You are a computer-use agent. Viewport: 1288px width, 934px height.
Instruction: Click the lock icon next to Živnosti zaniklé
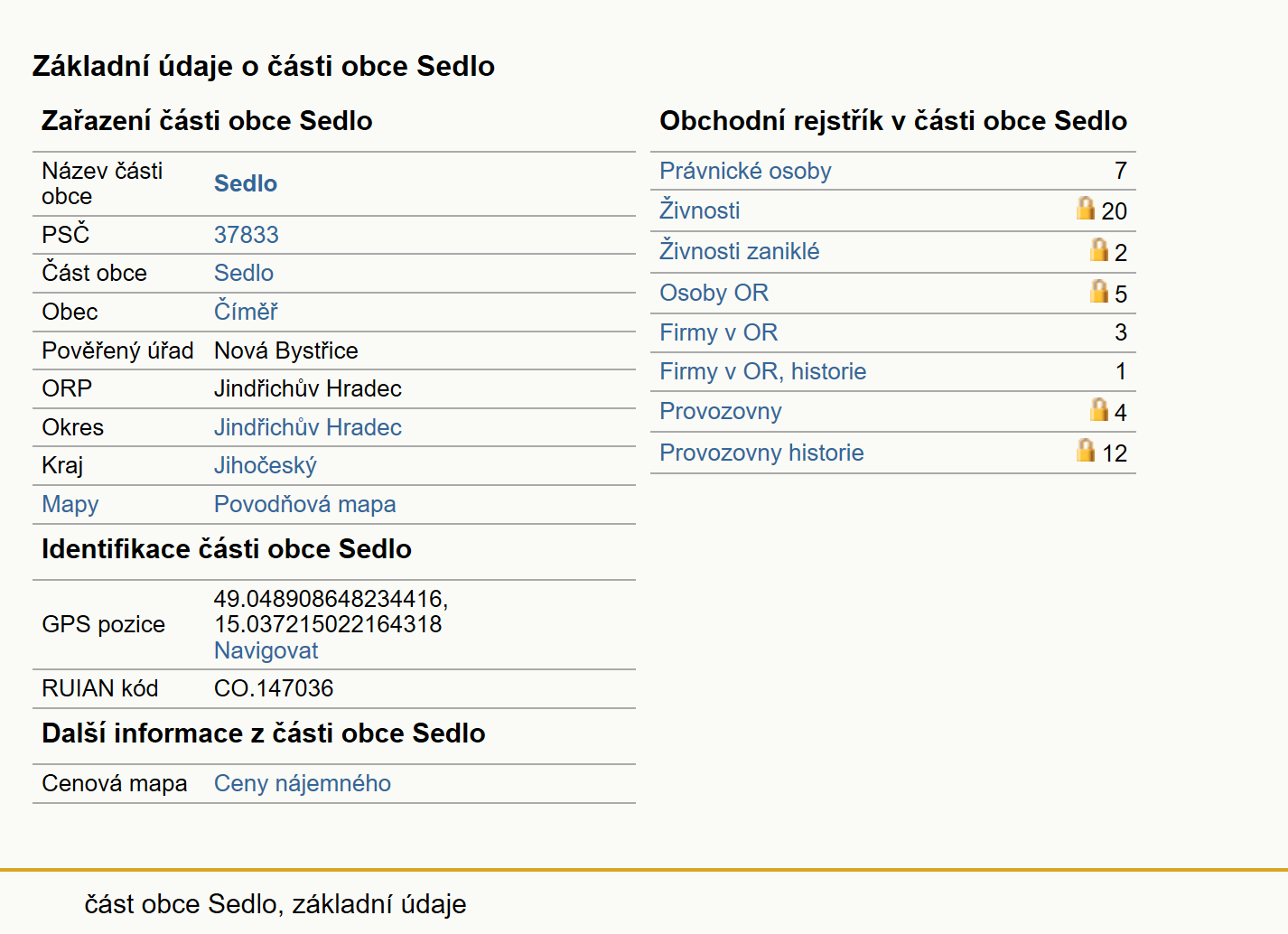[1098, 249]
